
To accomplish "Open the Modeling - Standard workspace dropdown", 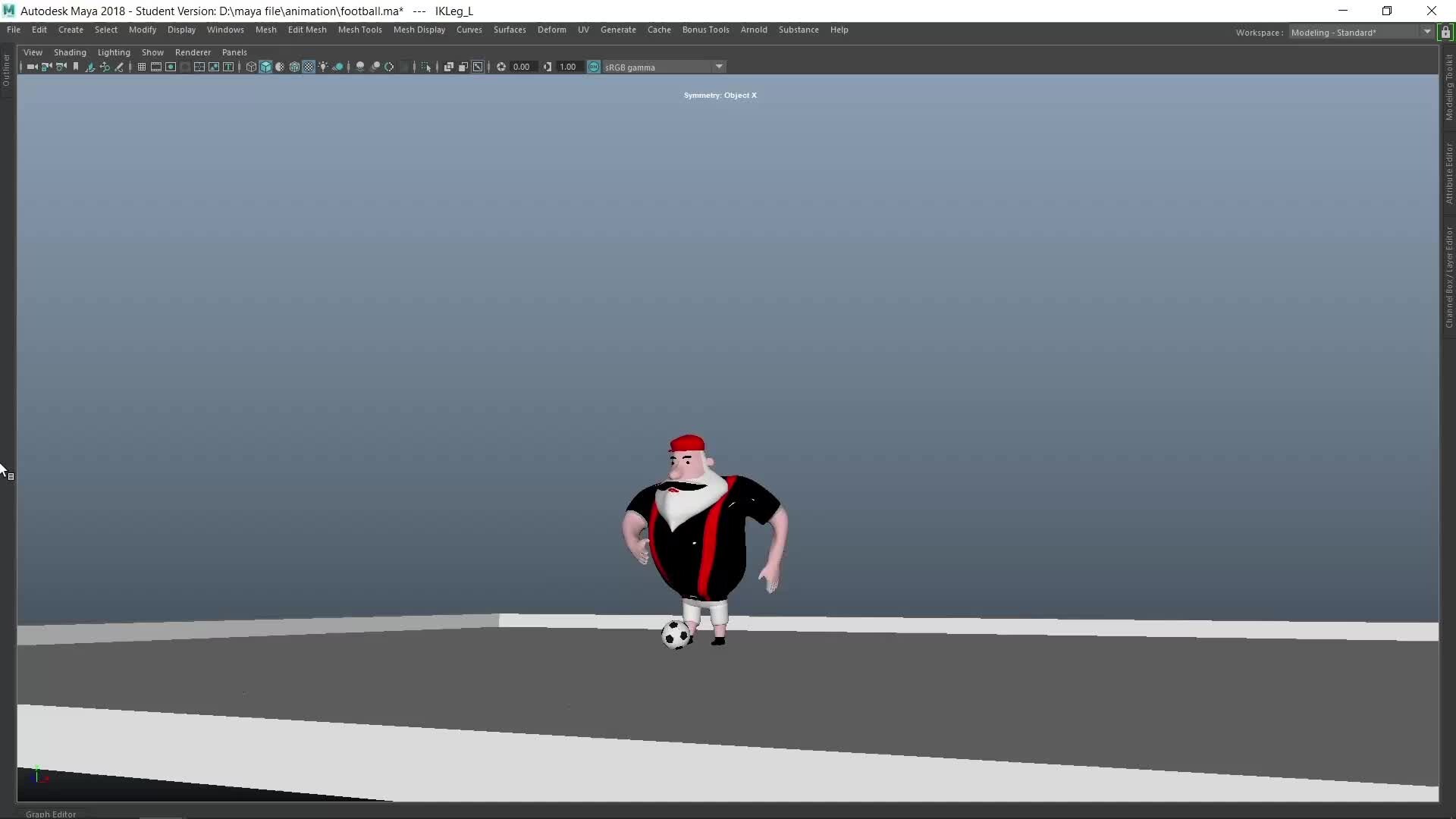I will coord(1427,32).
